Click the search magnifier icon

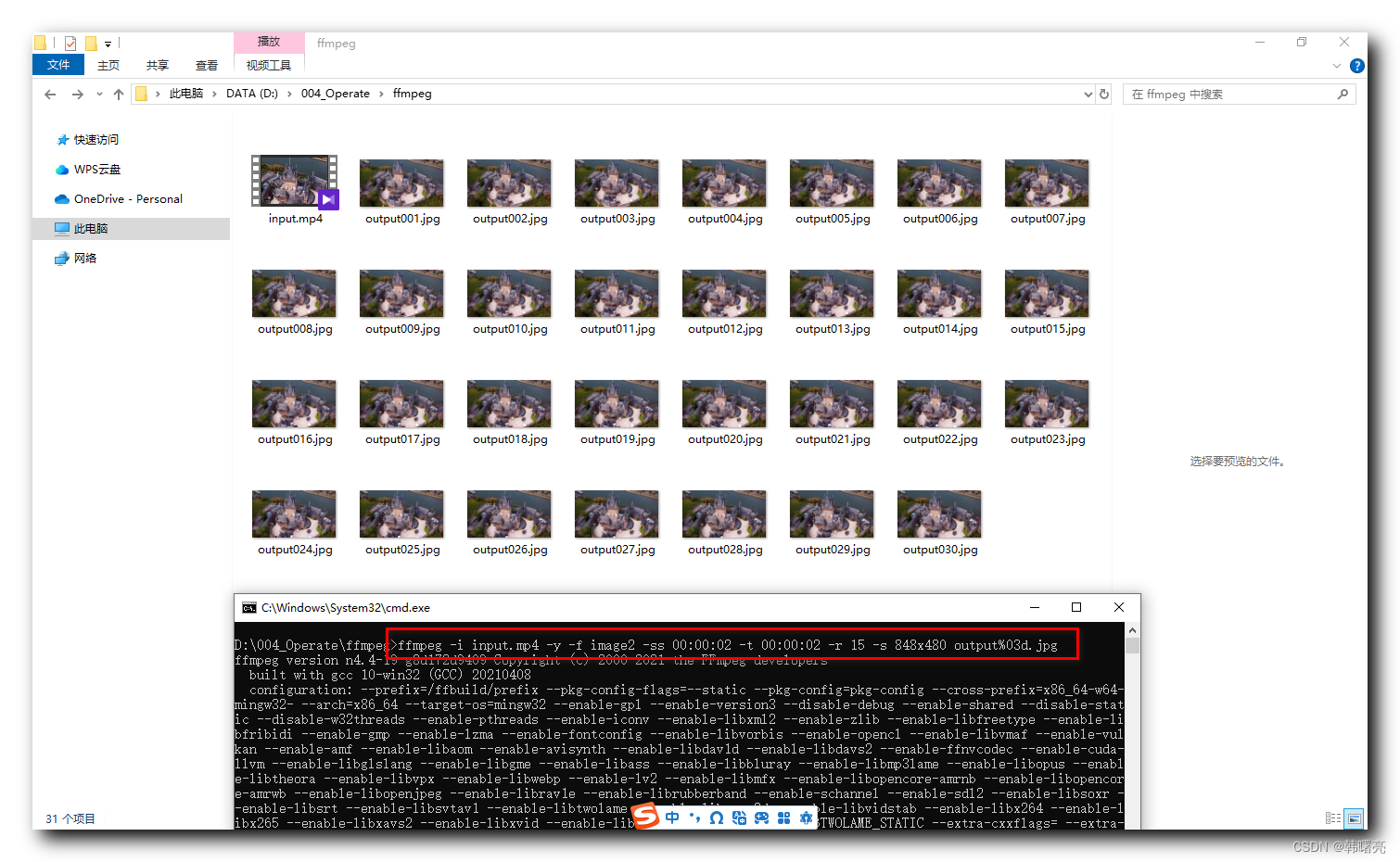pyautogui.click(x=1343, y=94)
